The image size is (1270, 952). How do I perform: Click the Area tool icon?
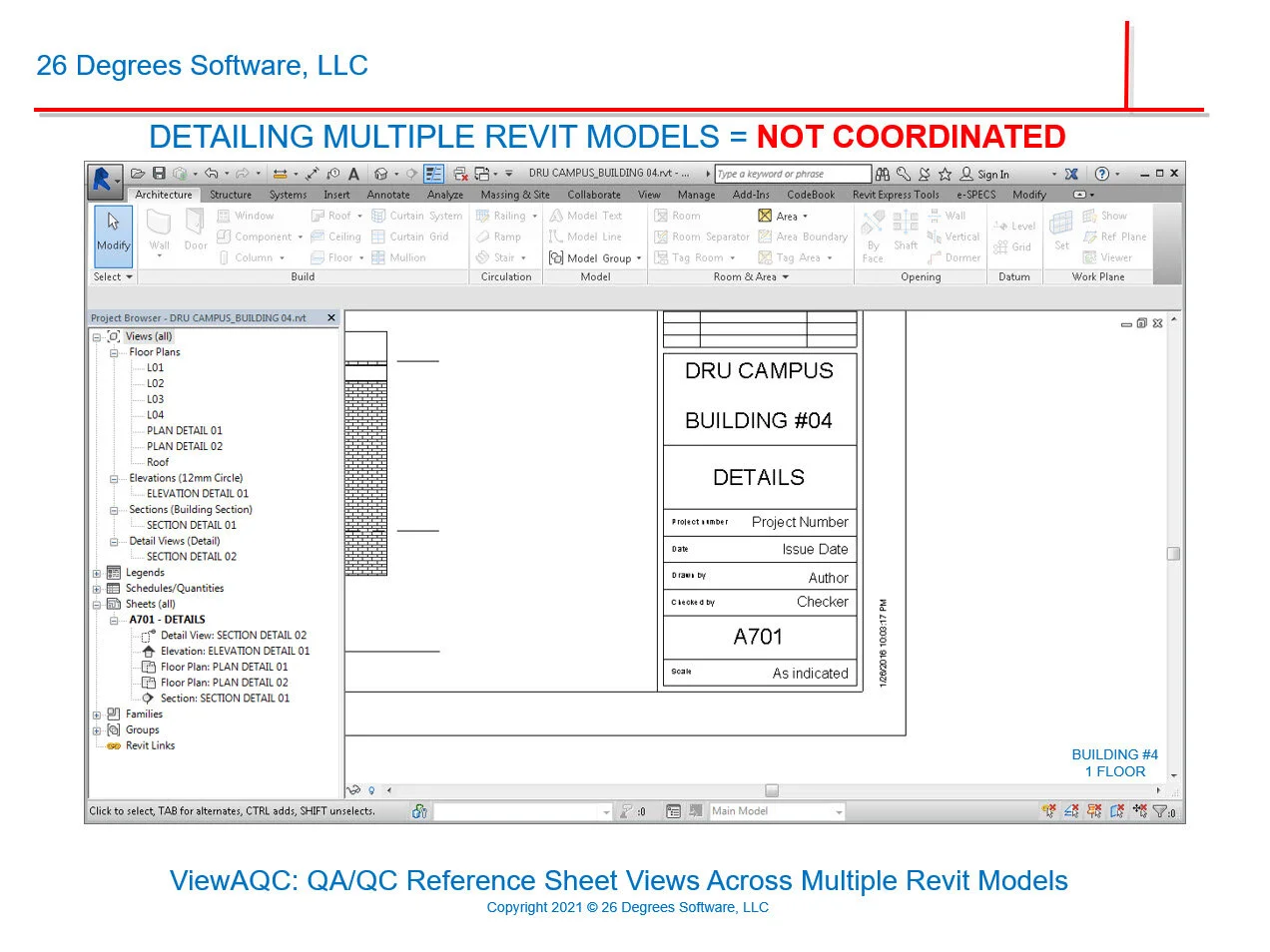765,216
